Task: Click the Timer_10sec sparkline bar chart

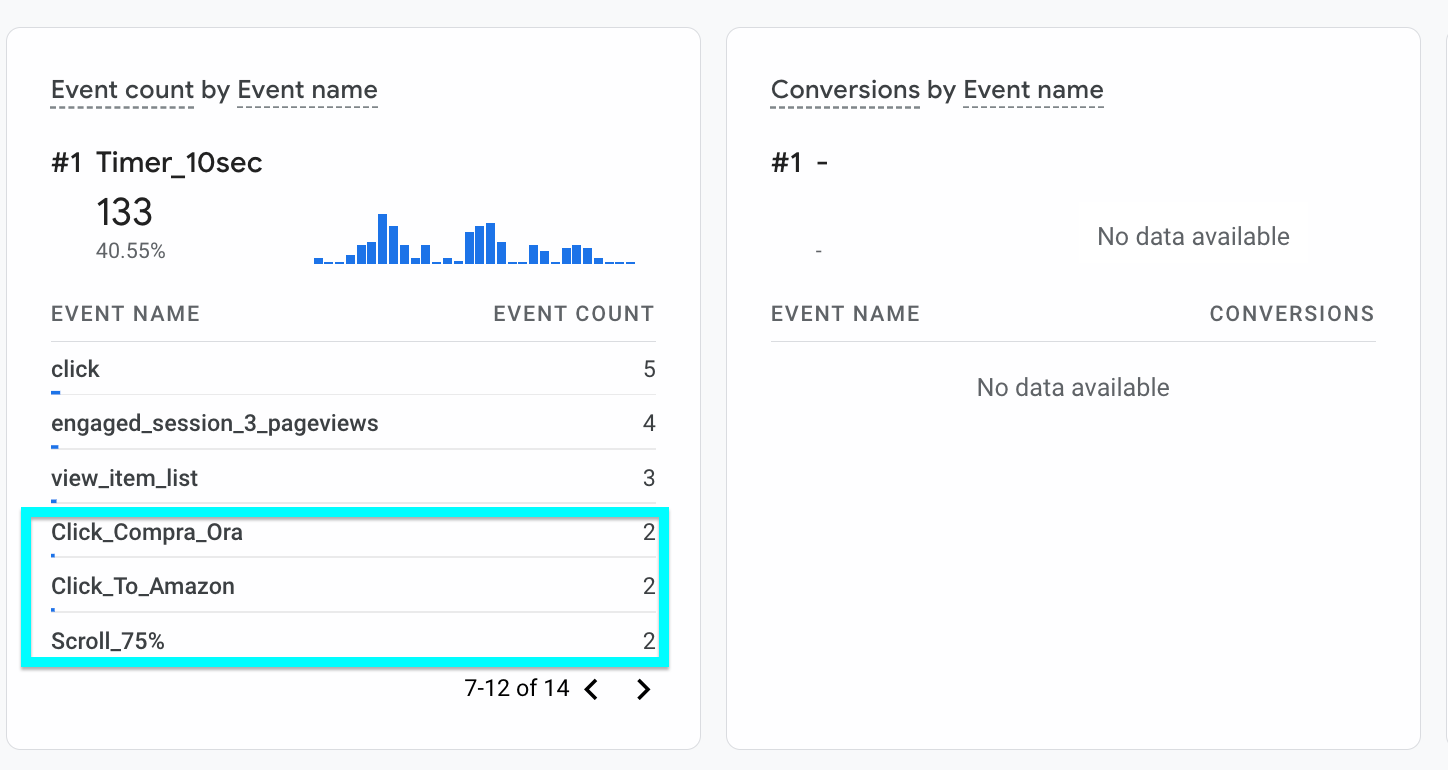Action: tap(474, 239)
